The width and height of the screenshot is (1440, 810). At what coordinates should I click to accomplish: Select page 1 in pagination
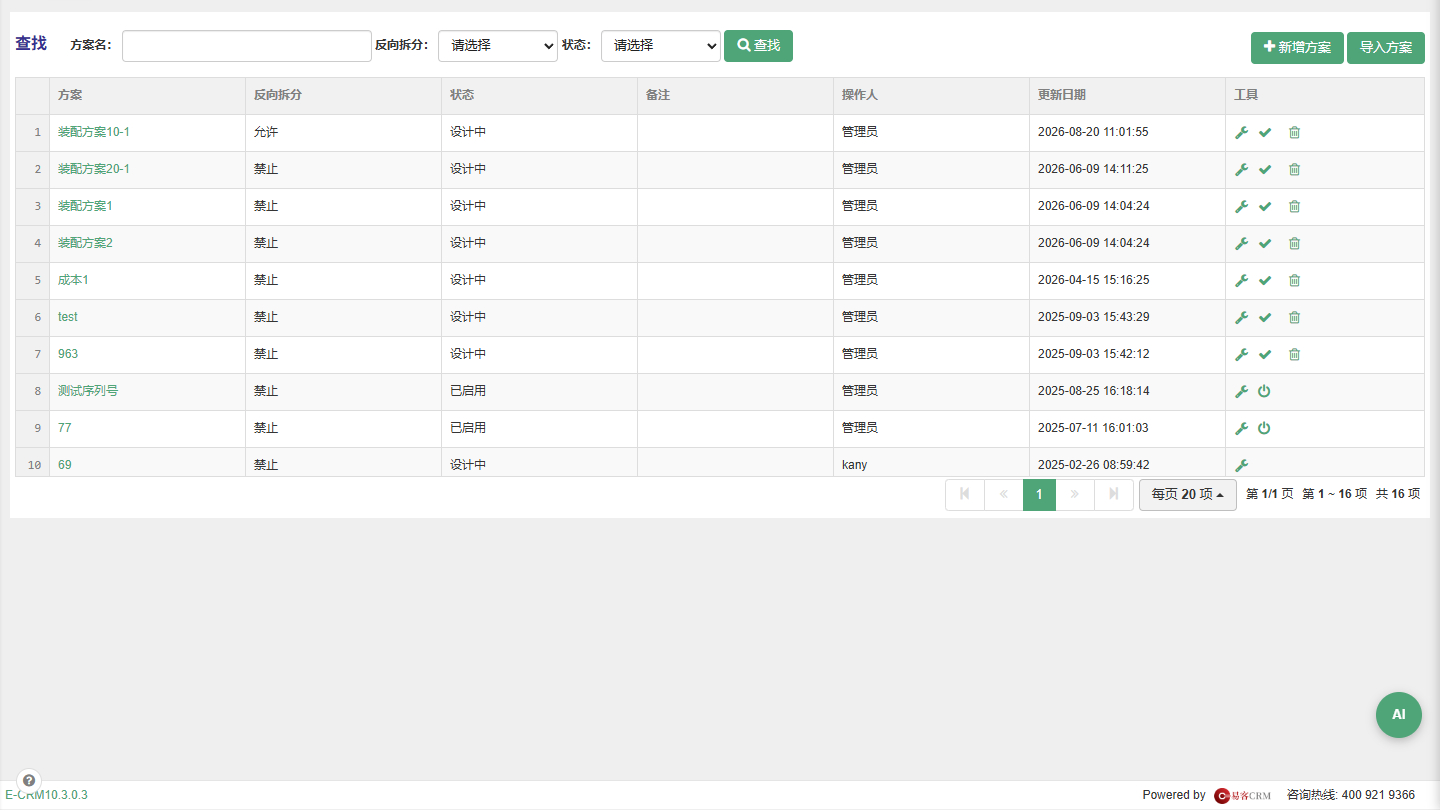1039,495
